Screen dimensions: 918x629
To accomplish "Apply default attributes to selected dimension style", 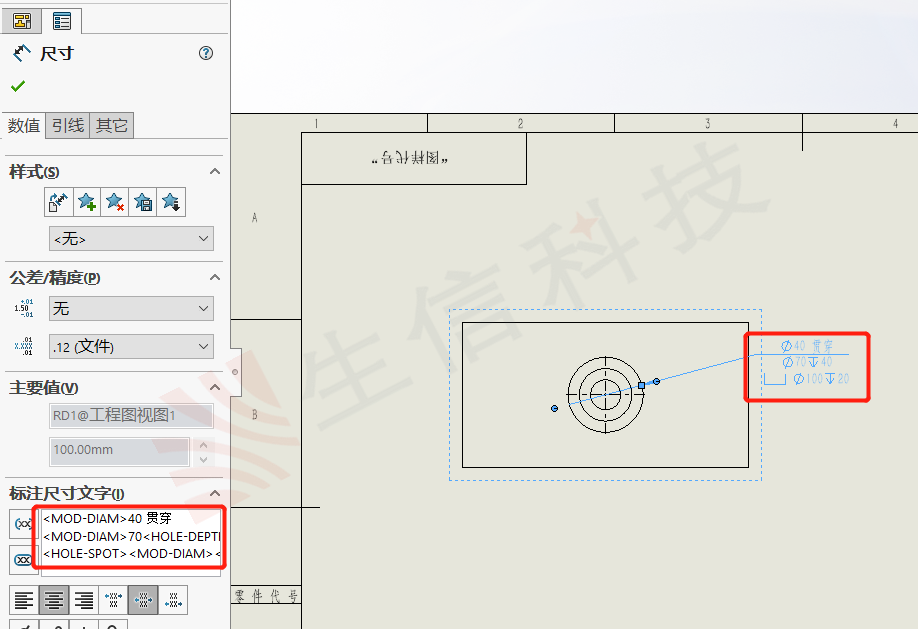I will click(x=59, y=203).
